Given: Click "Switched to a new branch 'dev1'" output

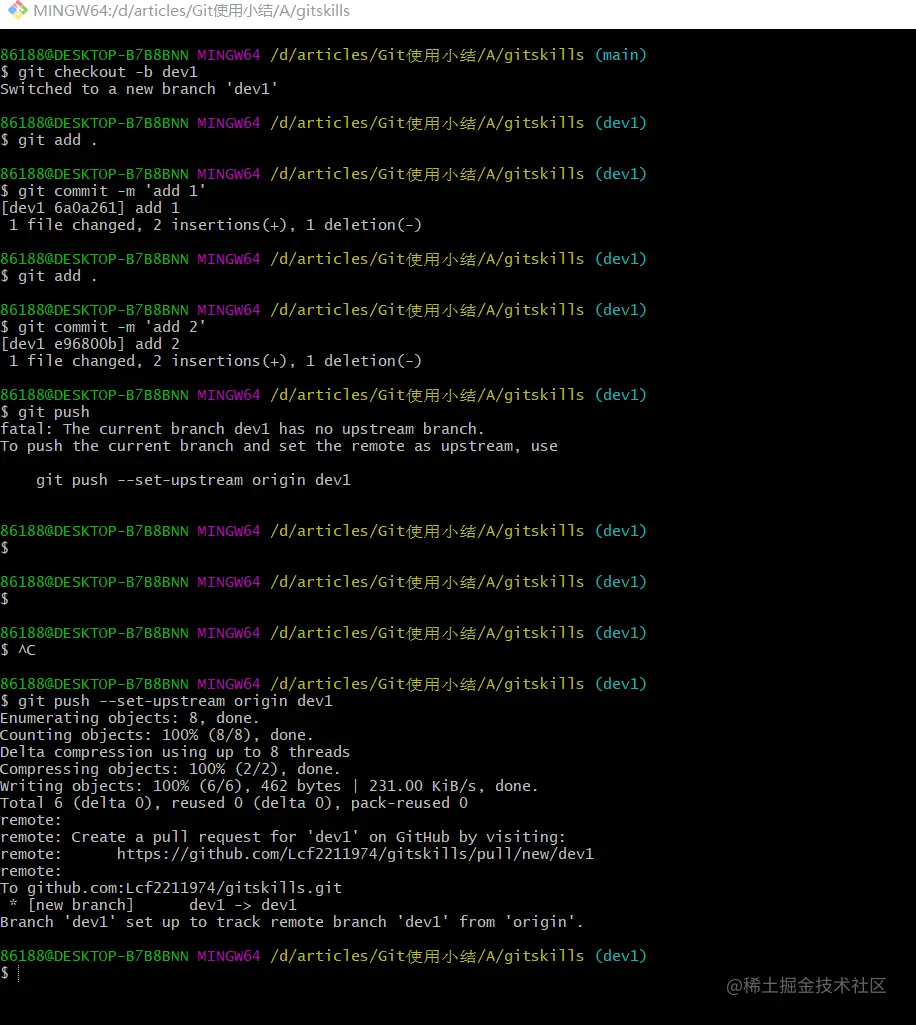Looking at the screenshot, I should pos(139,89).
